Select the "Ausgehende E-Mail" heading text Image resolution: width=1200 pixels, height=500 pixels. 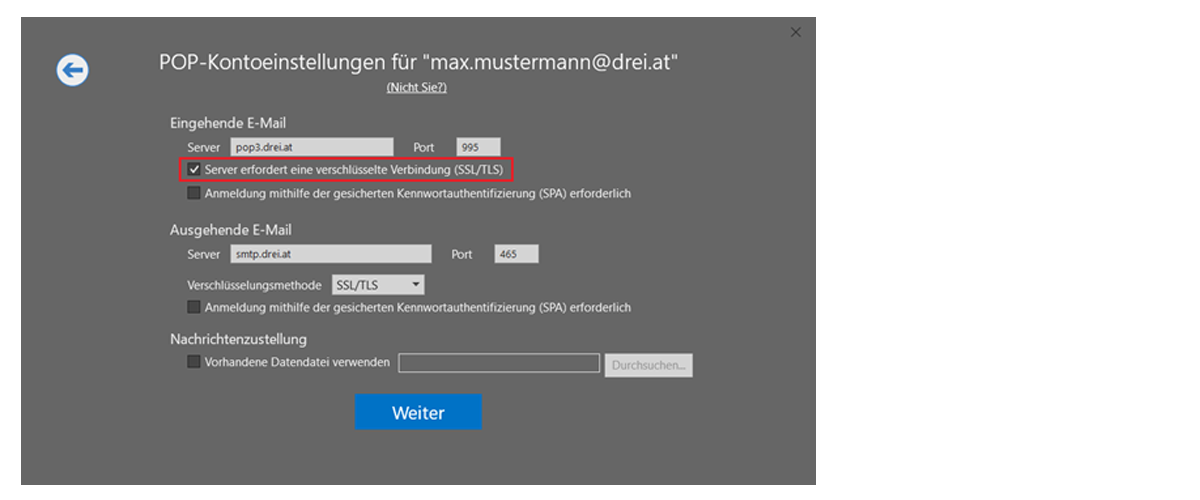pyautogui.click(x=231, y=230)
